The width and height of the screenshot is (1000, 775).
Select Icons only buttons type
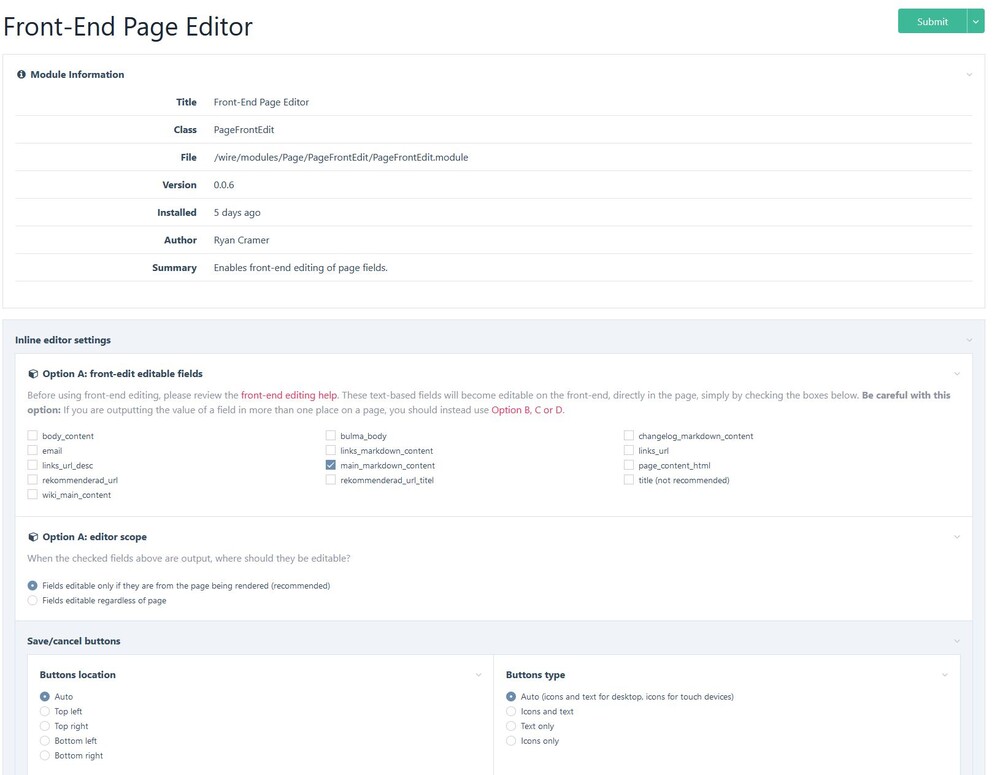(x=512, y=741)
